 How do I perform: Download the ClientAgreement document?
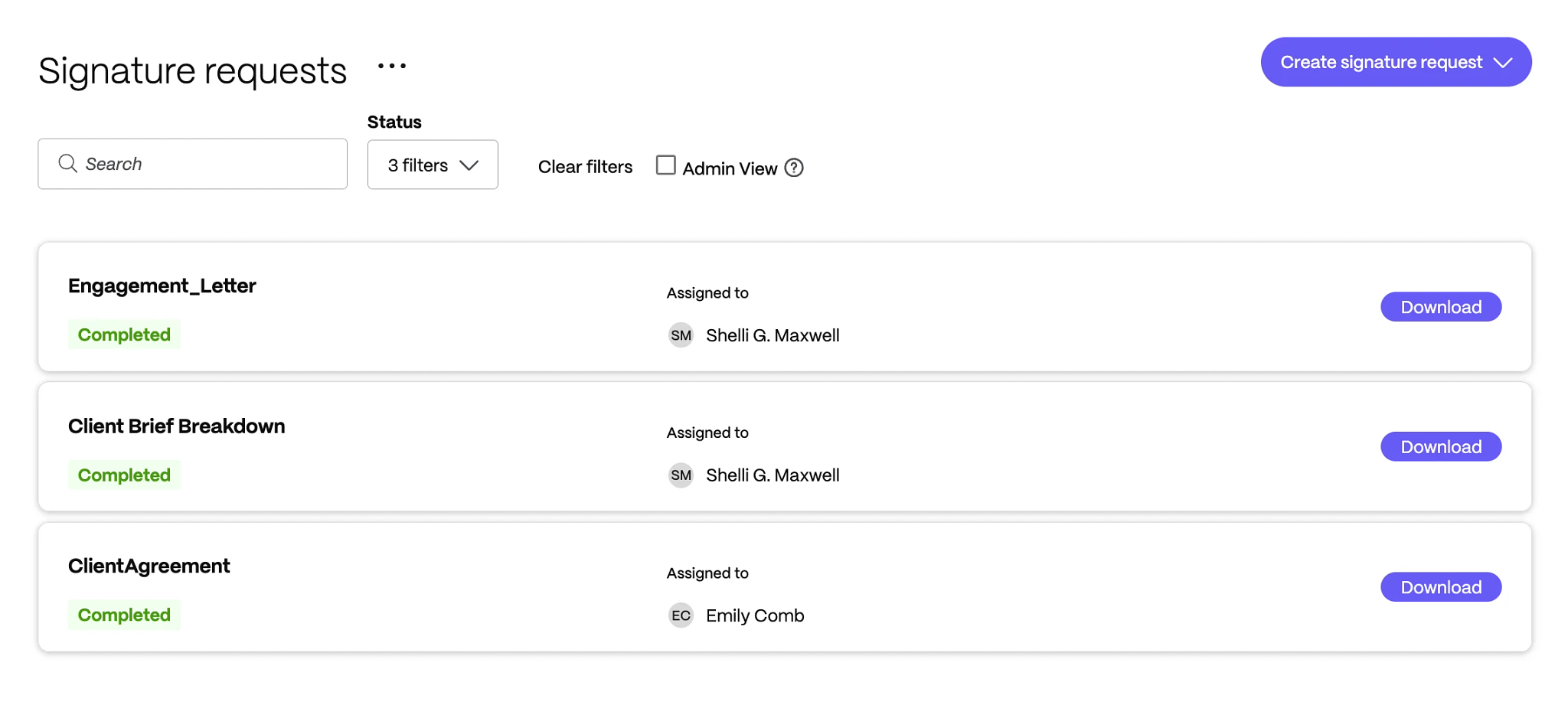tap(1440, 586)
